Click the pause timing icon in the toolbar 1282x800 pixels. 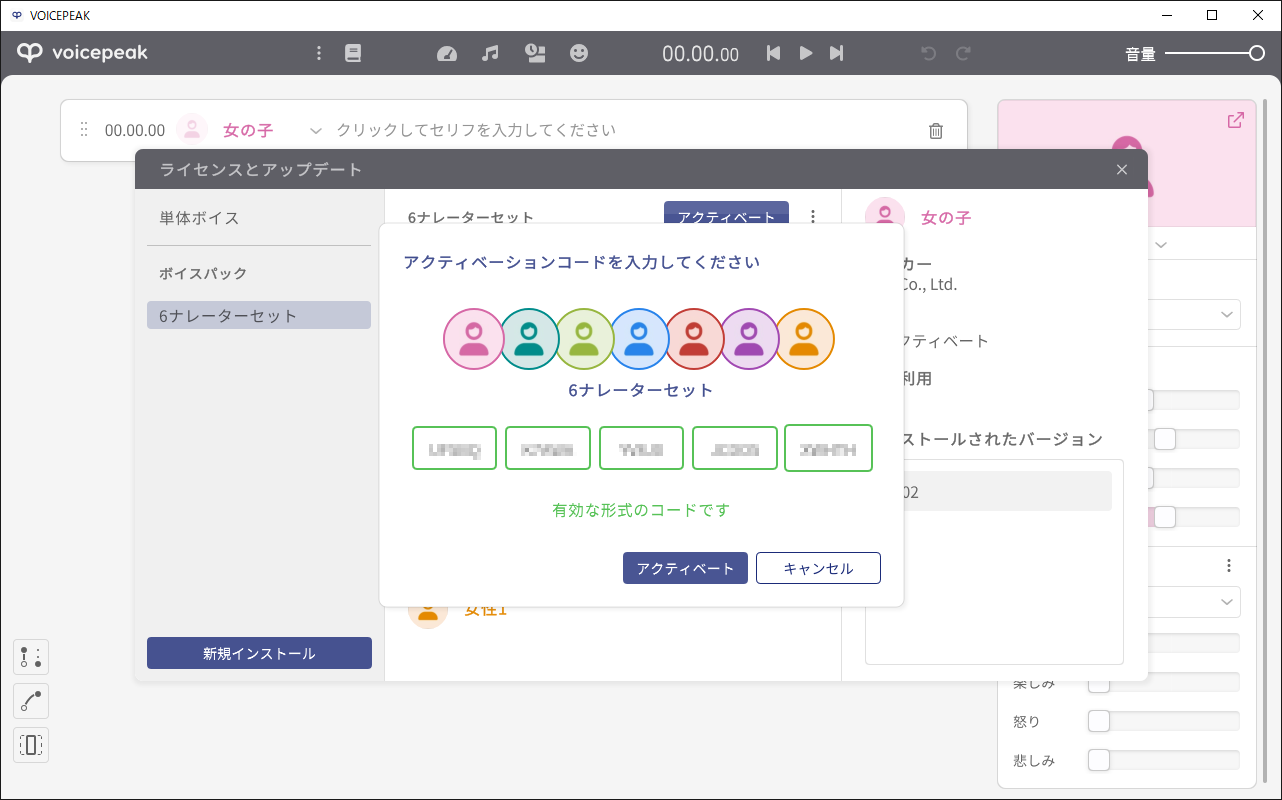coord(535,52)
